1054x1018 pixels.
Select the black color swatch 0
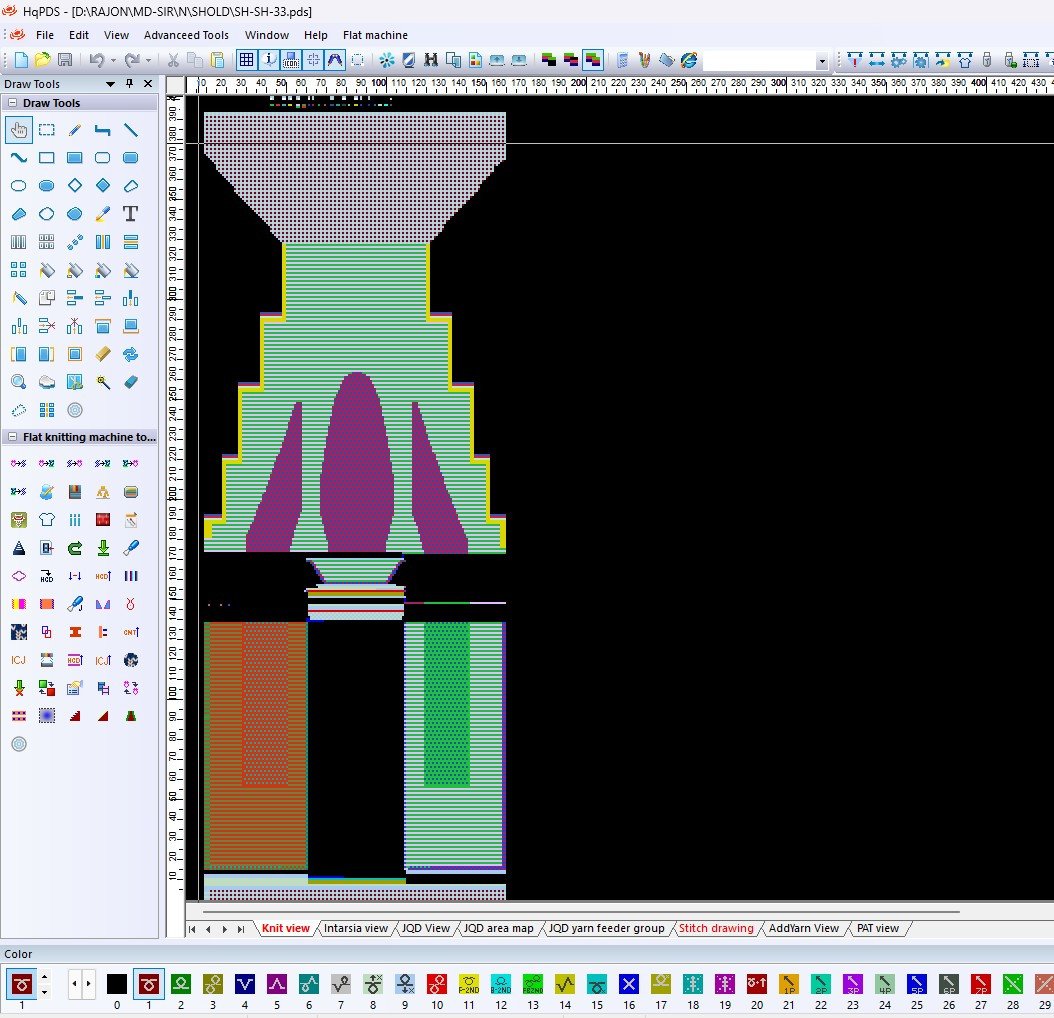coord(117,984)
